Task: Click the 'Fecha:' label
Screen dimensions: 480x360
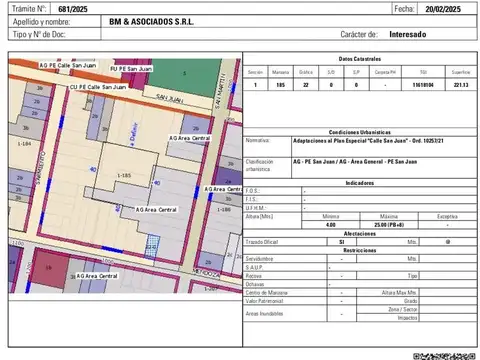Action: click(404, 9)
